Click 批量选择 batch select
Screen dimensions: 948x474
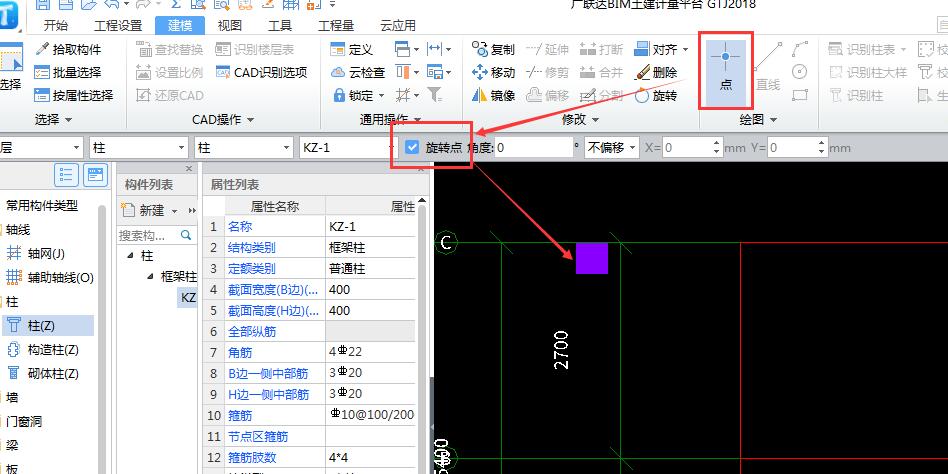68,73
